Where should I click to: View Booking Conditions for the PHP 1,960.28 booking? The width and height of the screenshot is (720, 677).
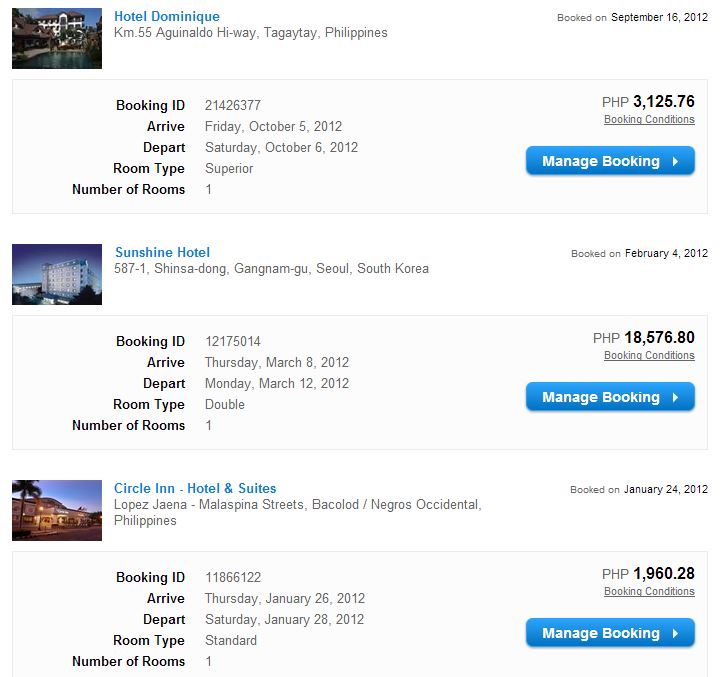point(649,592)
